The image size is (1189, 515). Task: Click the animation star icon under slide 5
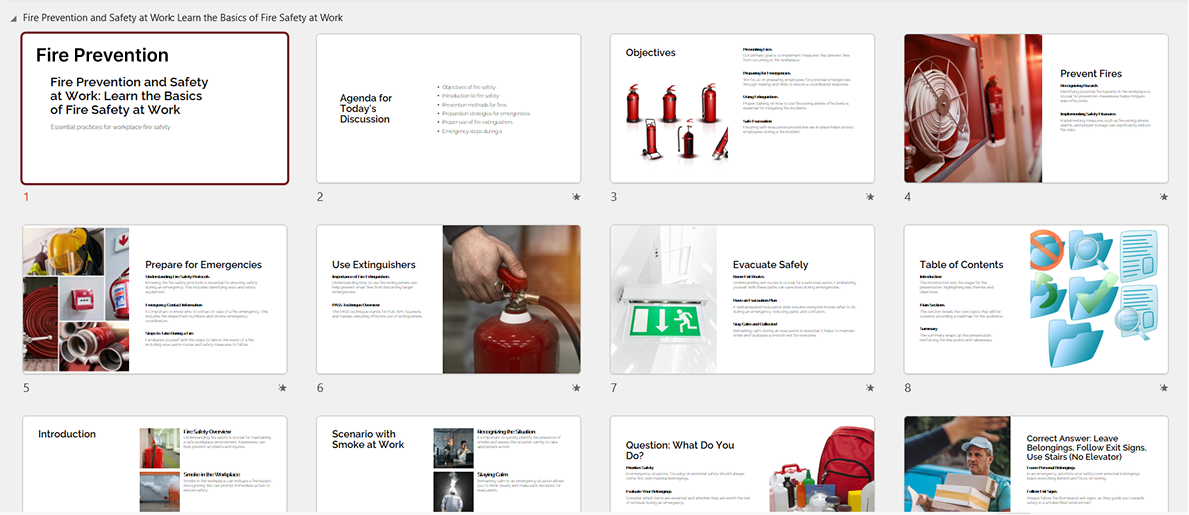pos(283,388)
